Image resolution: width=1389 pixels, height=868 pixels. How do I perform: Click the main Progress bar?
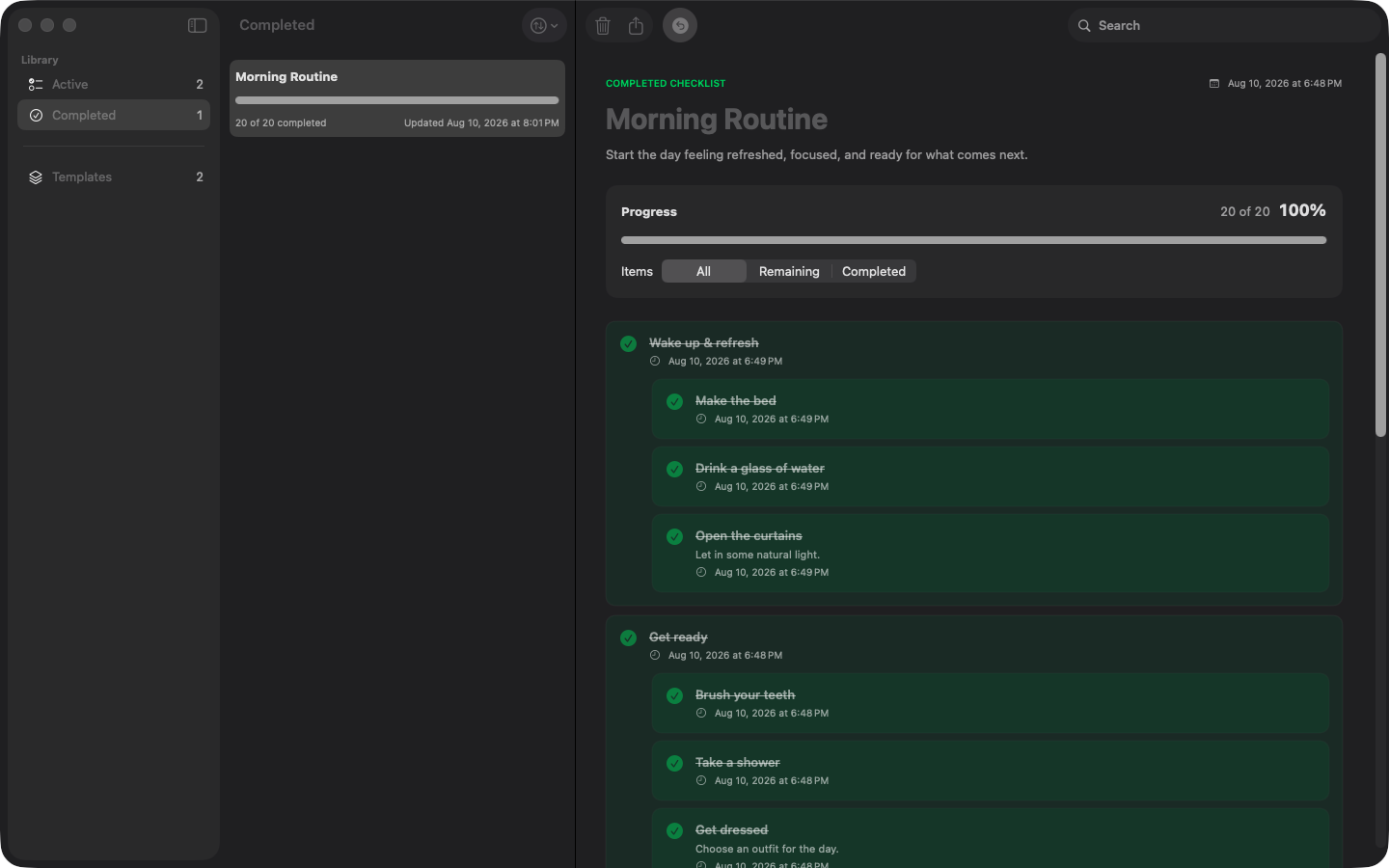(973, 240)
